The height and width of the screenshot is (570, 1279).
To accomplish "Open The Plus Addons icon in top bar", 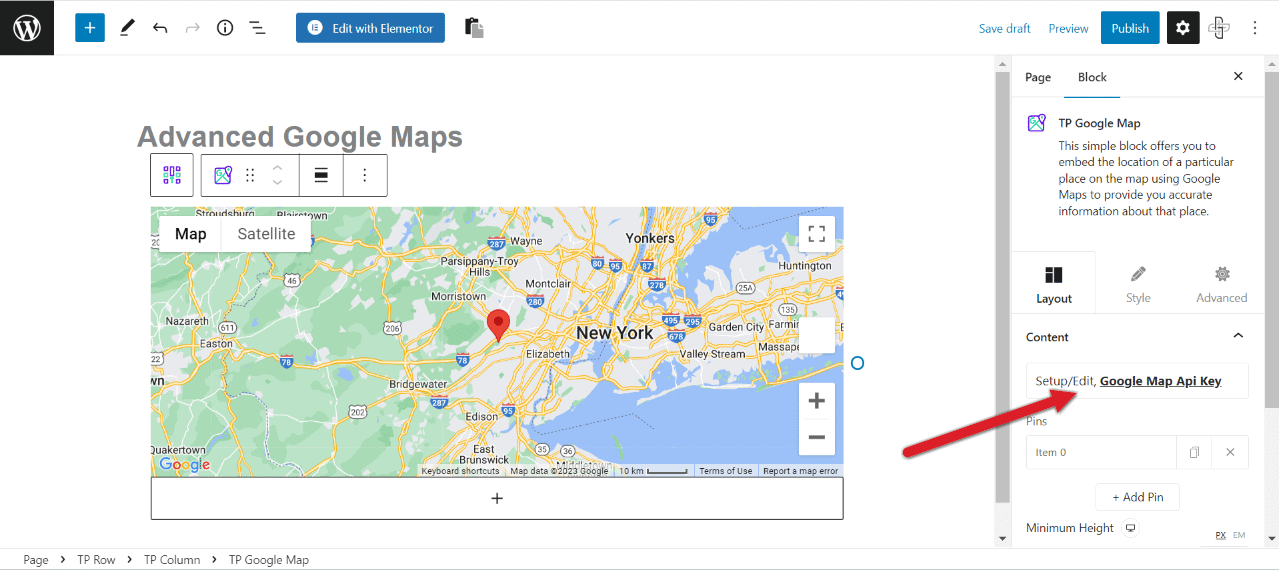I will (1218, 28).
